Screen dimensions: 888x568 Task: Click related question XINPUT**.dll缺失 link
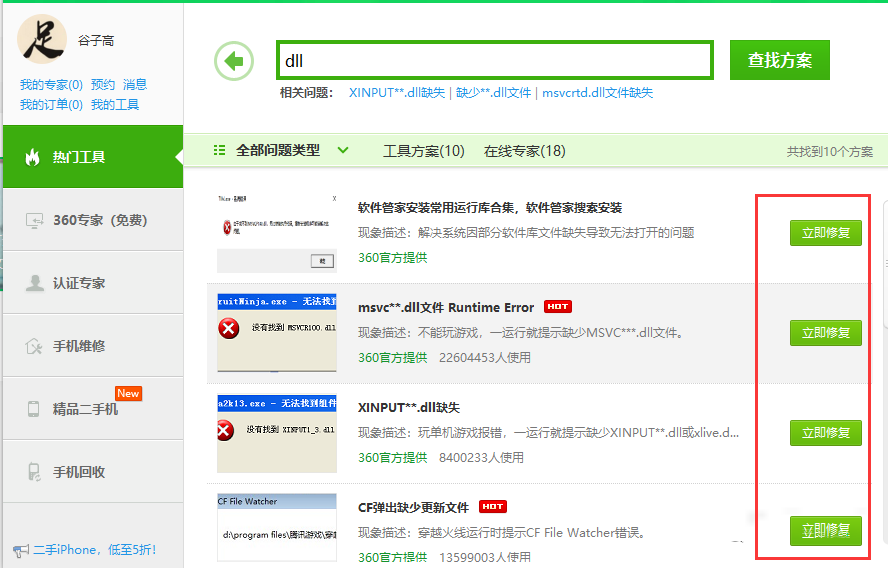(397, 93)
